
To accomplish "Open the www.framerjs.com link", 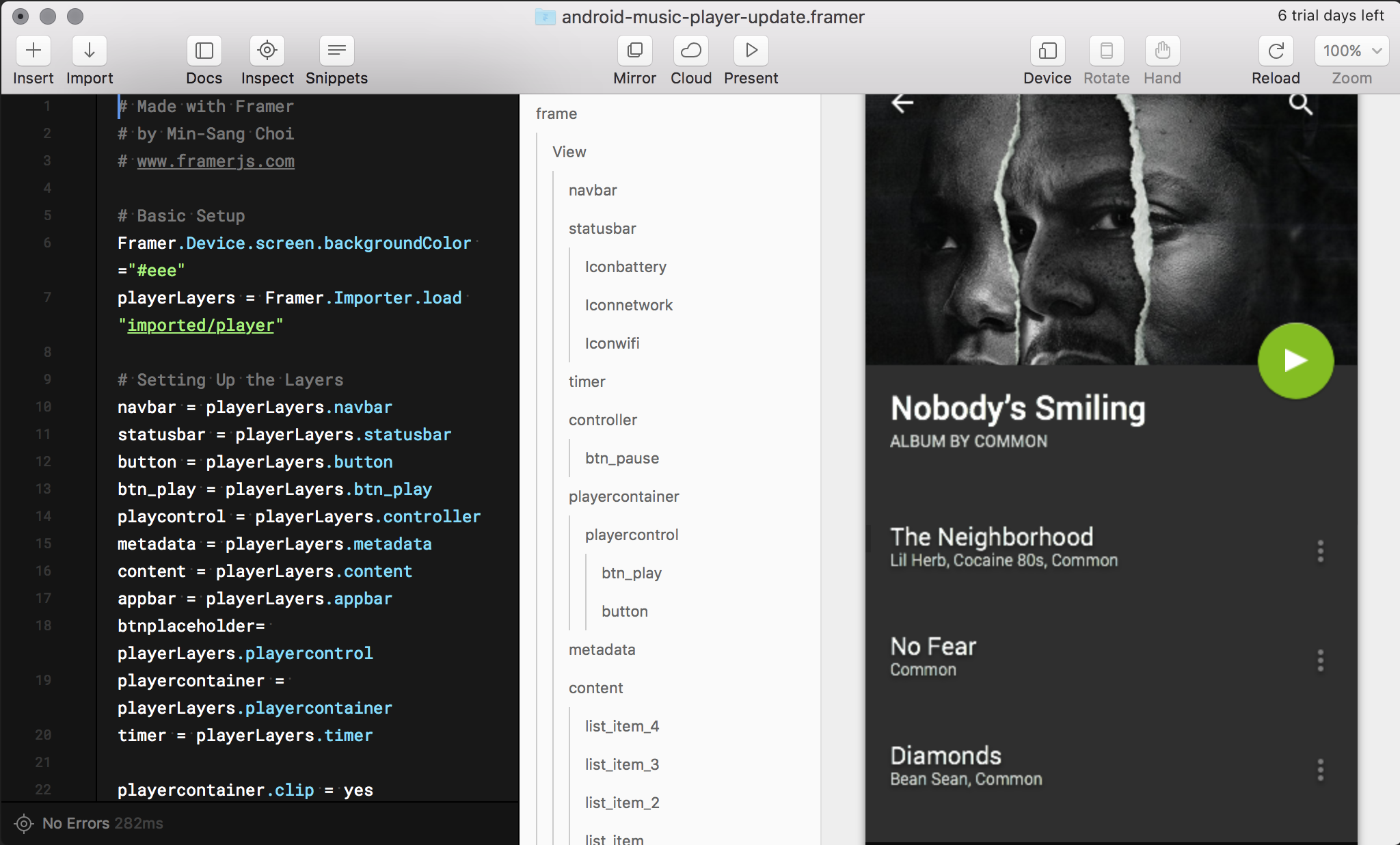I will pyautogui.click(x=215, y=161).
